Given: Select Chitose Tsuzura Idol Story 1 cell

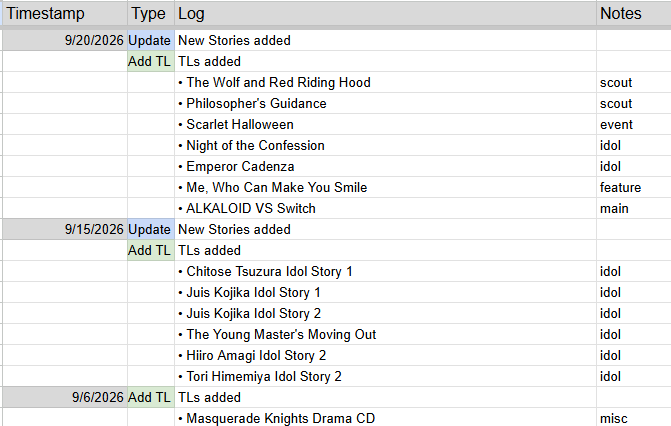Looking at the screenshot, I should point(385,271).
